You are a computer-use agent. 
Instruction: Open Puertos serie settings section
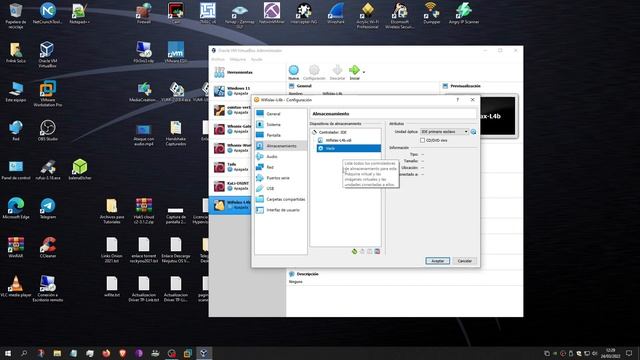(x=281, y=178)
